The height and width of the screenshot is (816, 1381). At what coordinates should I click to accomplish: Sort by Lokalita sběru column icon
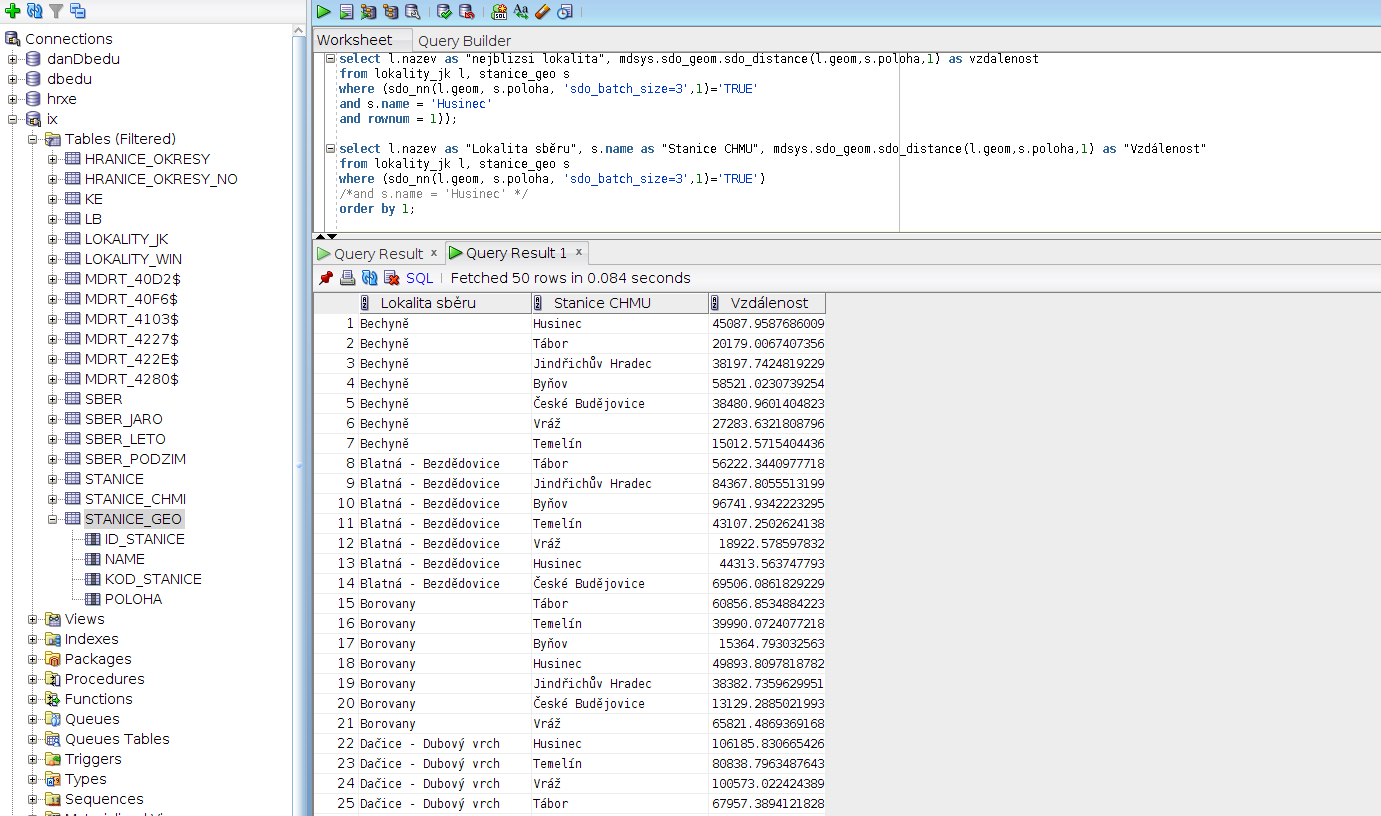(x=365, y=303)
